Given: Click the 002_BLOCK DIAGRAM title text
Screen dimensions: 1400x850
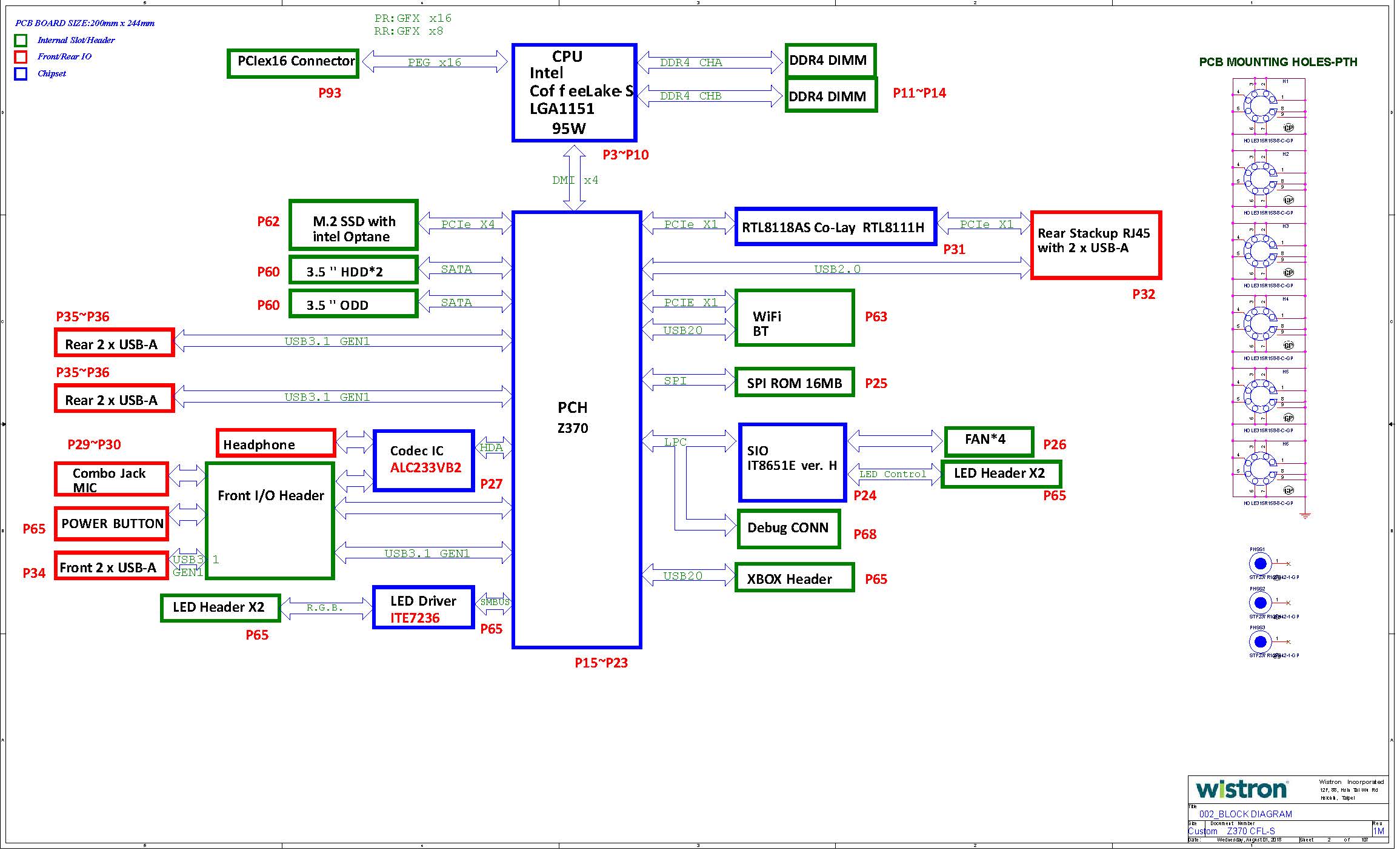Looking at the screenshot, I should point(1245,814).
